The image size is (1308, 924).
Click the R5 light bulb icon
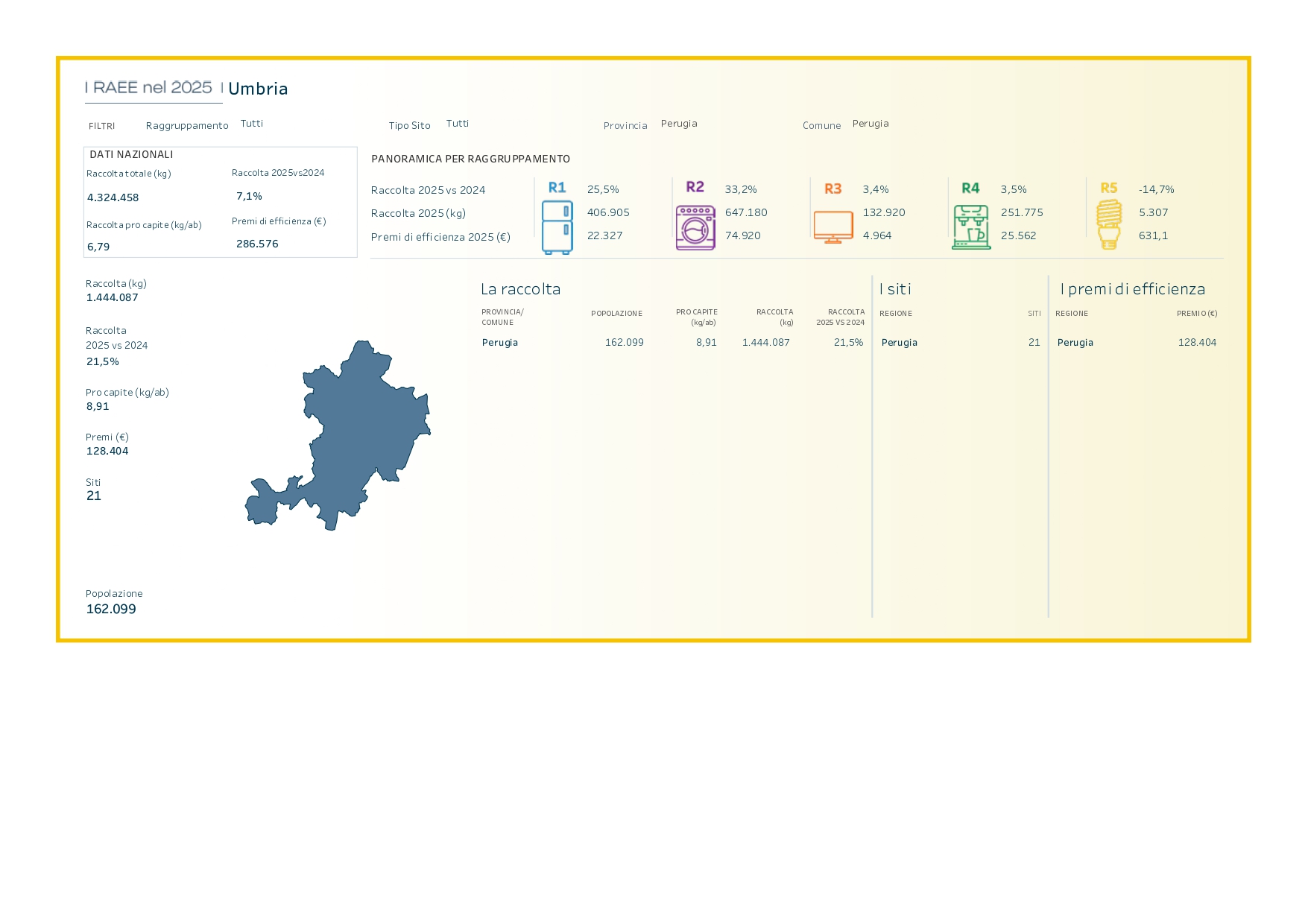[x=1109, y=224]
